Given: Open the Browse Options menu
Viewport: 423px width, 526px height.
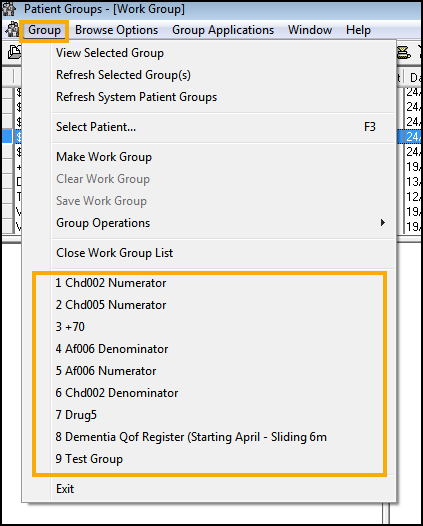Looking at the screenshot, I should (116, 30).
